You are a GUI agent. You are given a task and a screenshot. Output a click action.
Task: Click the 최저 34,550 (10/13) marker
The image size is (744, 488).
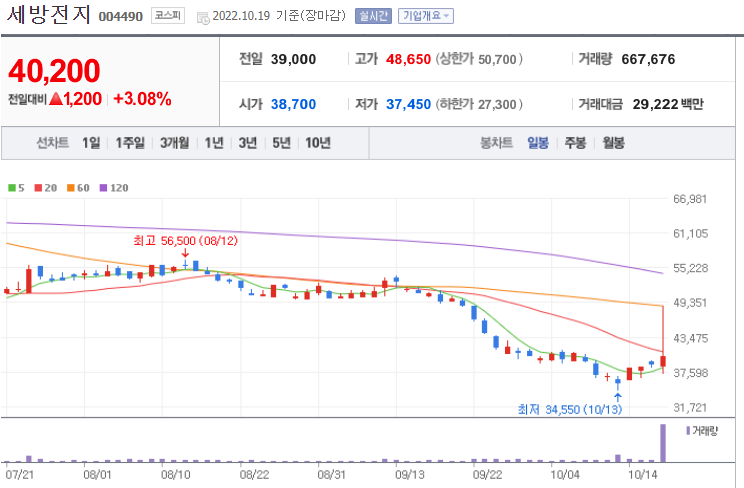click(x=570, y=409)
